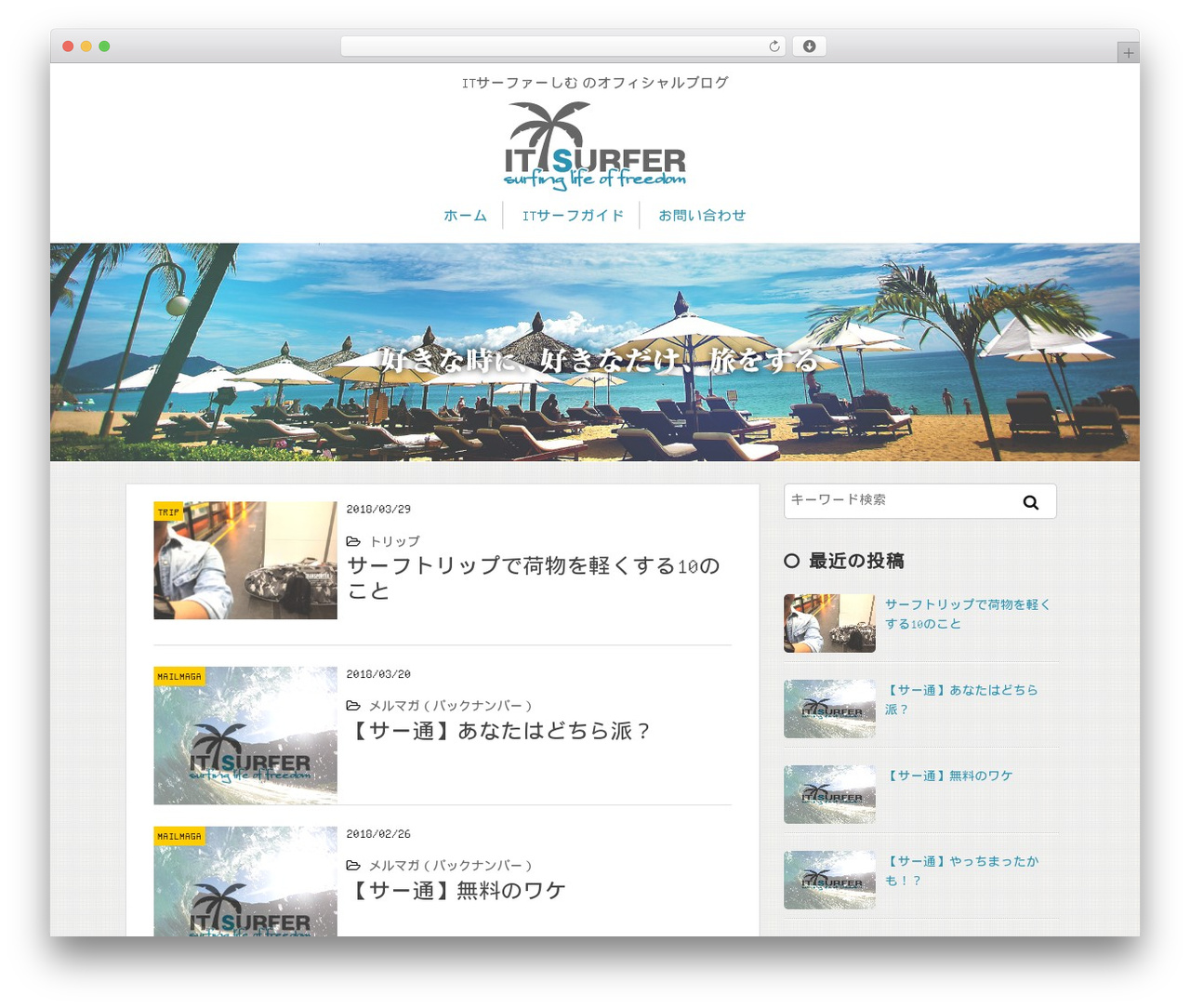
Task: Click メルマガ category link of 無料のワケ post
Action: point(450,866)
